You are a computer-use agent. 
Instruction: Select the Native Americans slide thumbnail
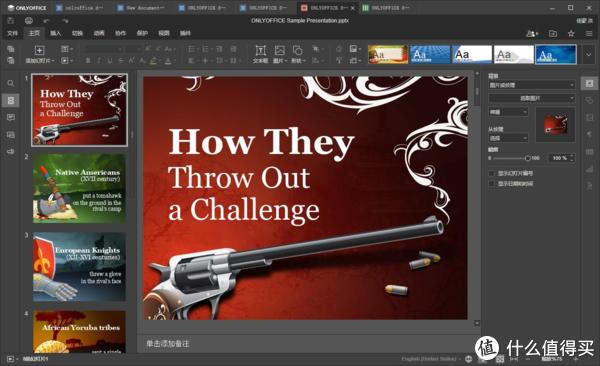[79, 188]
